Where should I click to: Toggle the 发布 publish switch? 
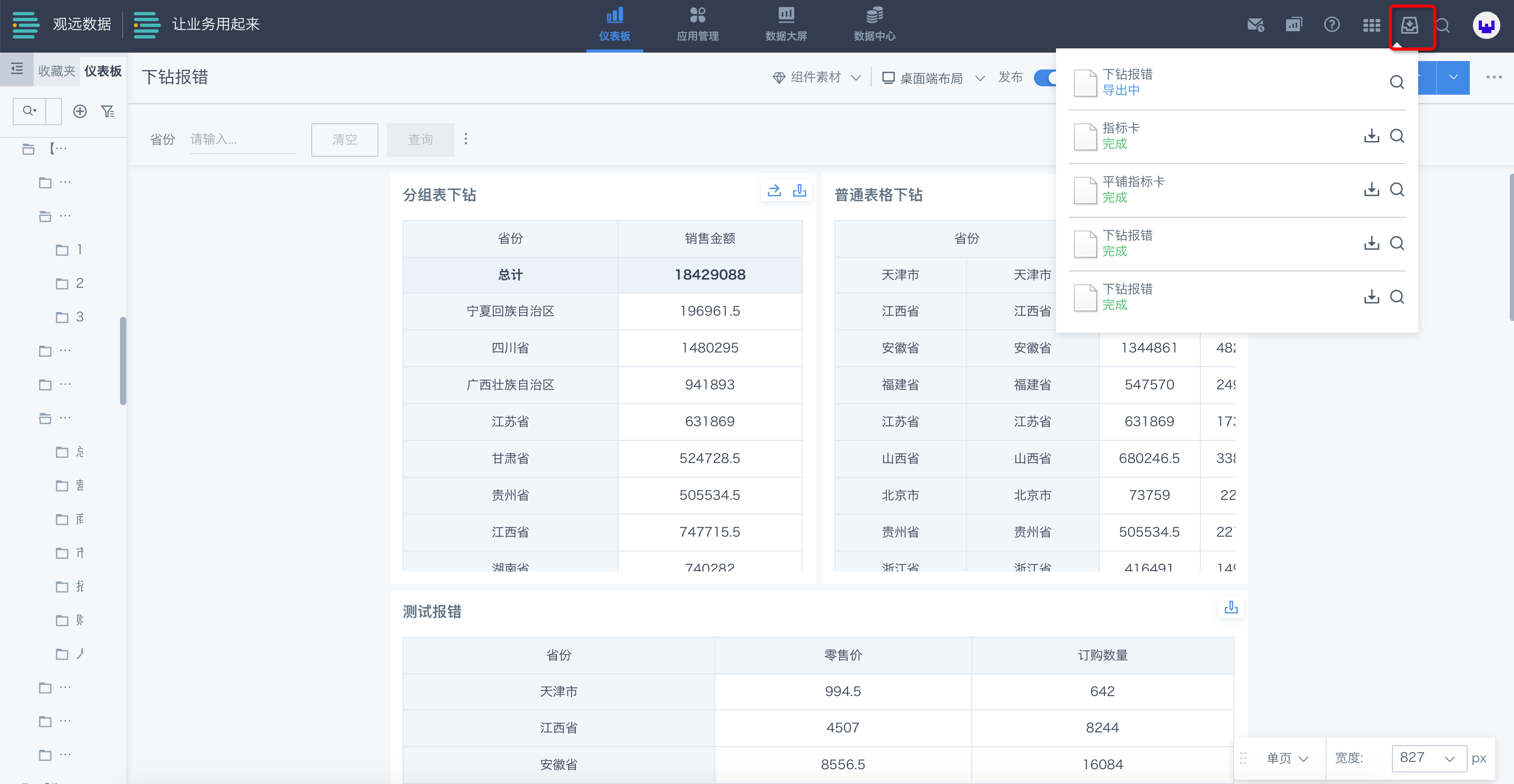[x=1045, y=77]
